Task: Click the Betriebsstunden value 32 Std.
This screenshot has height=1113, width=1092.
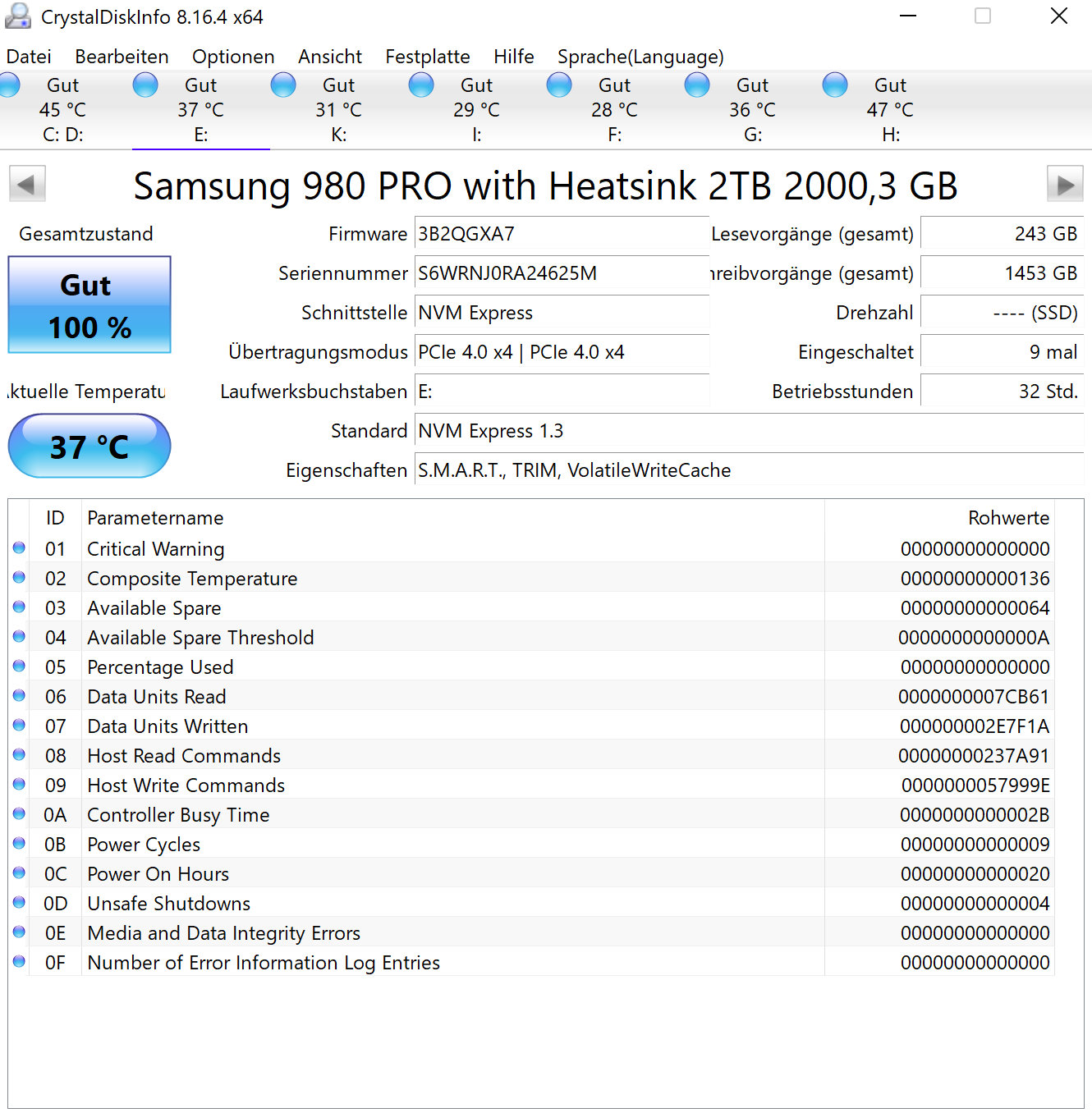Action: 1003,392
